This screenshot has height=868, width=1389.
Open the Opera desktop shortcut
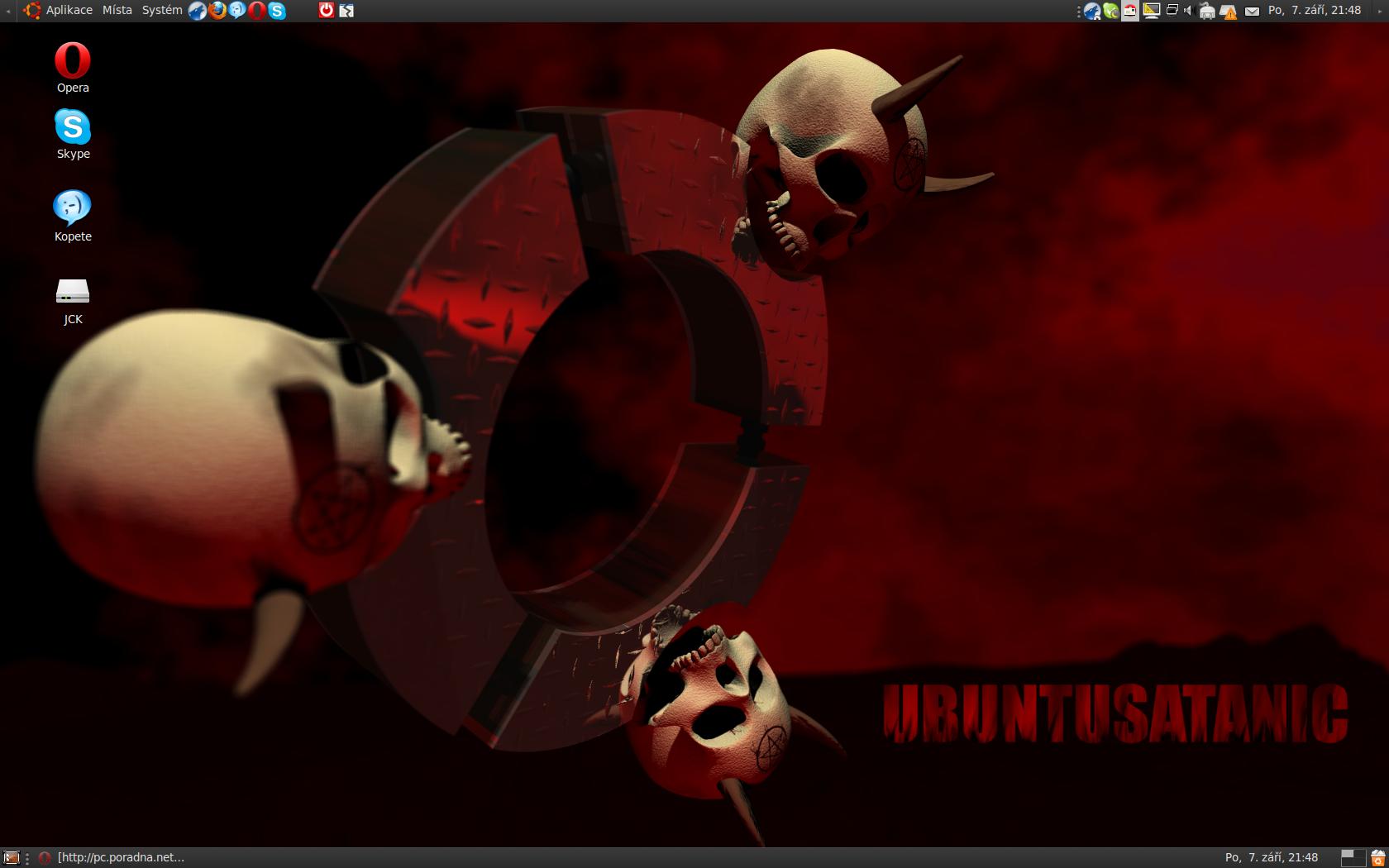(x=73, y=67)
